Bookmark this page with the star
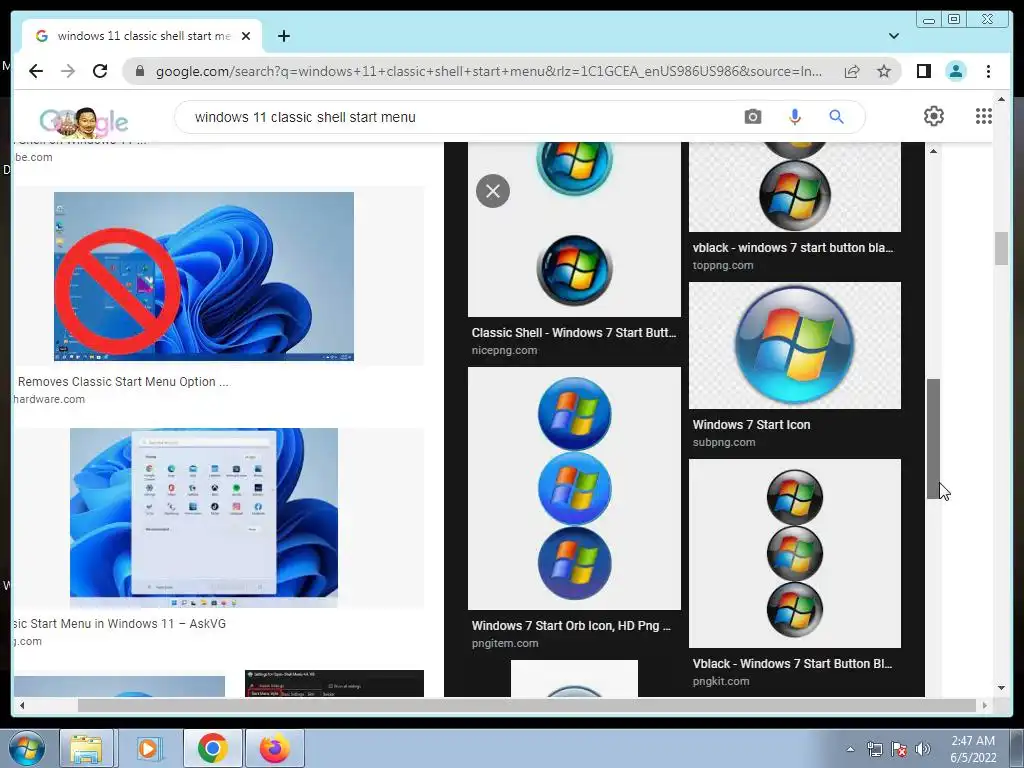 click(884, 71)
